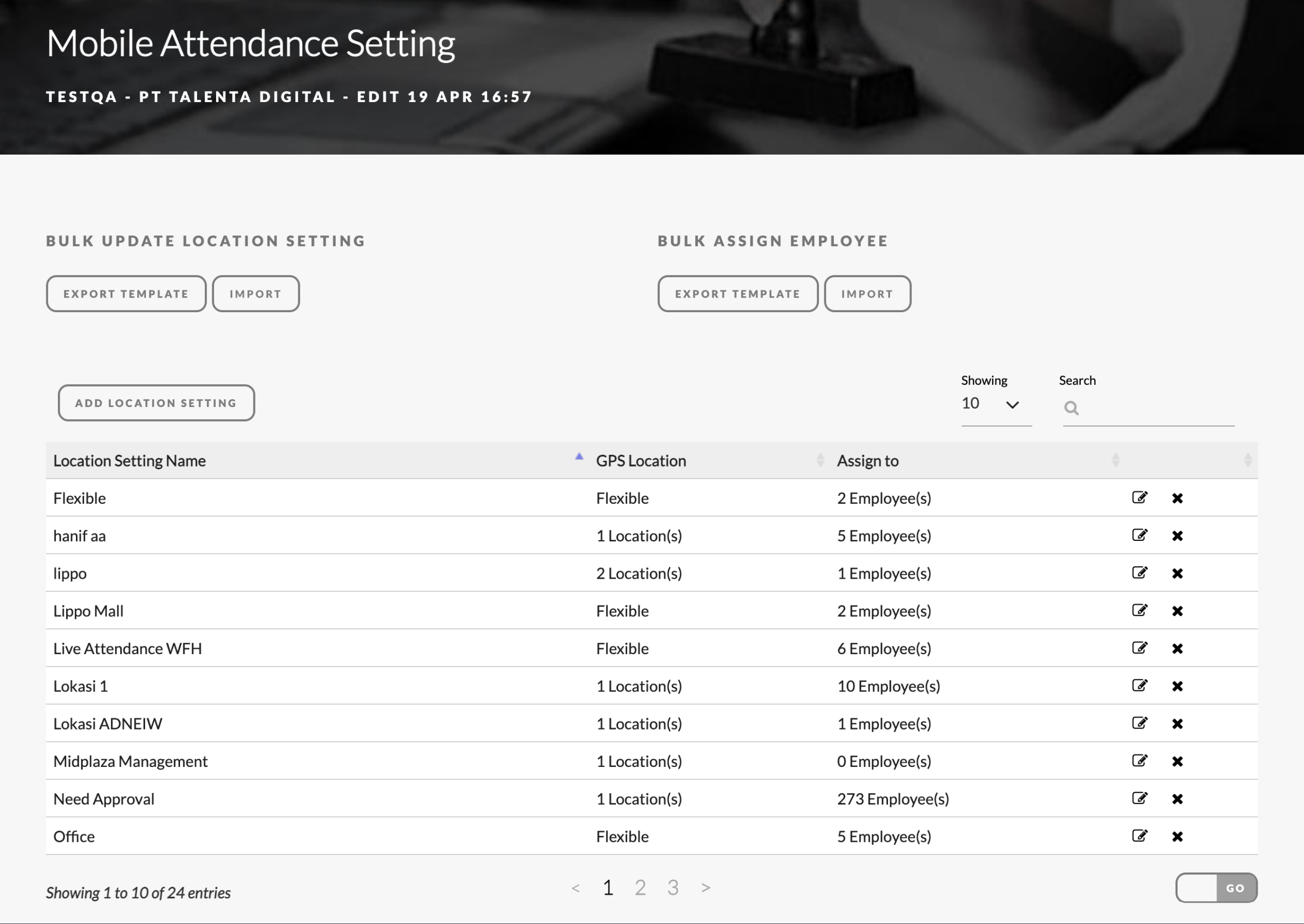
Task: Export template under Bulk Assign Employee
Action: pos(738,294)
